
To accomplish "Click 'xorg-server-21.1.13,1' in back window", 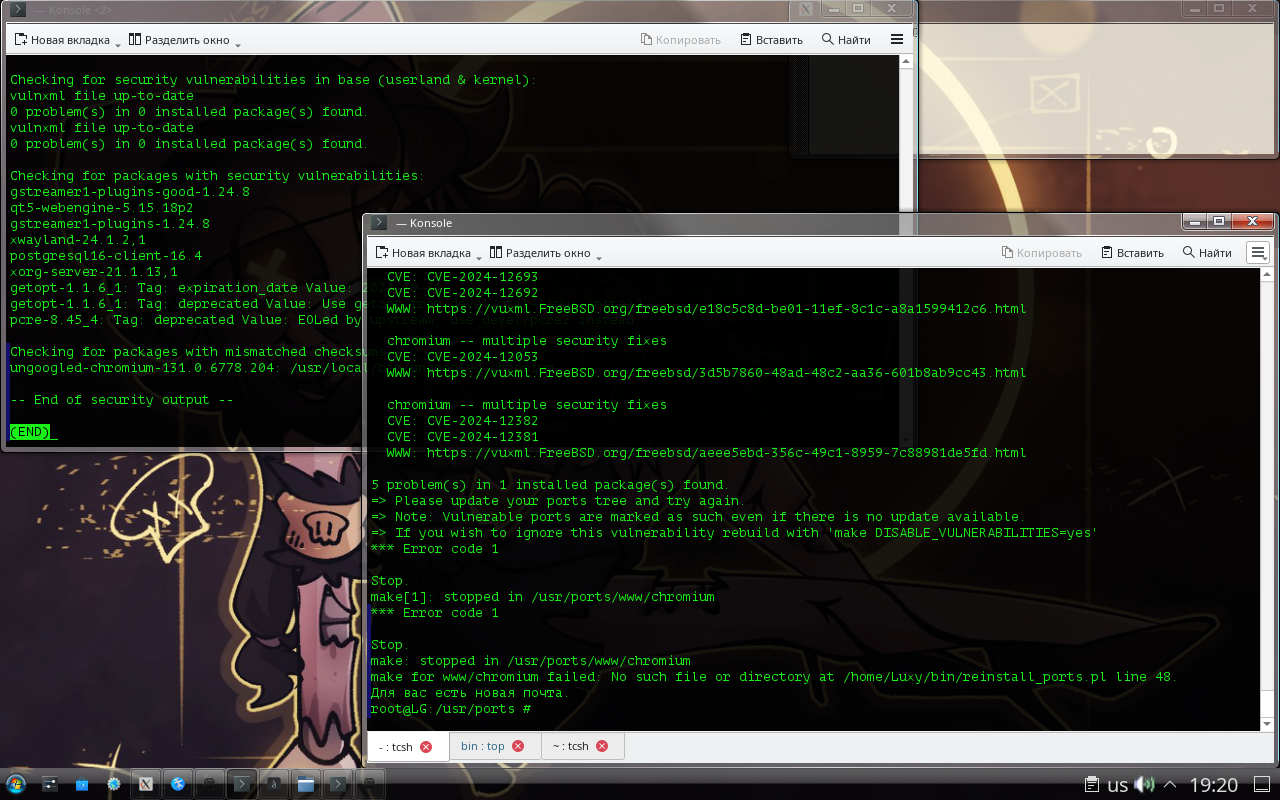I will [x=94, y=272].
